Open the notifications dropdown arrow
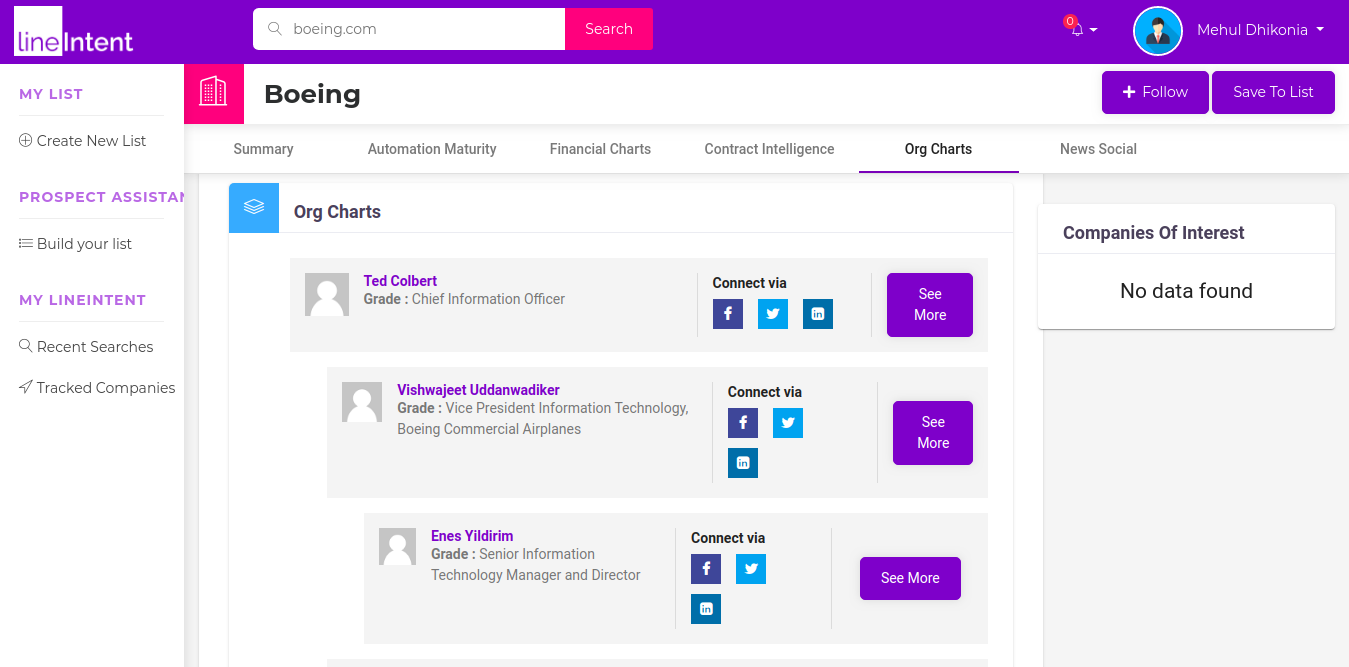 pyautogui.click(x=1093, y=30)
